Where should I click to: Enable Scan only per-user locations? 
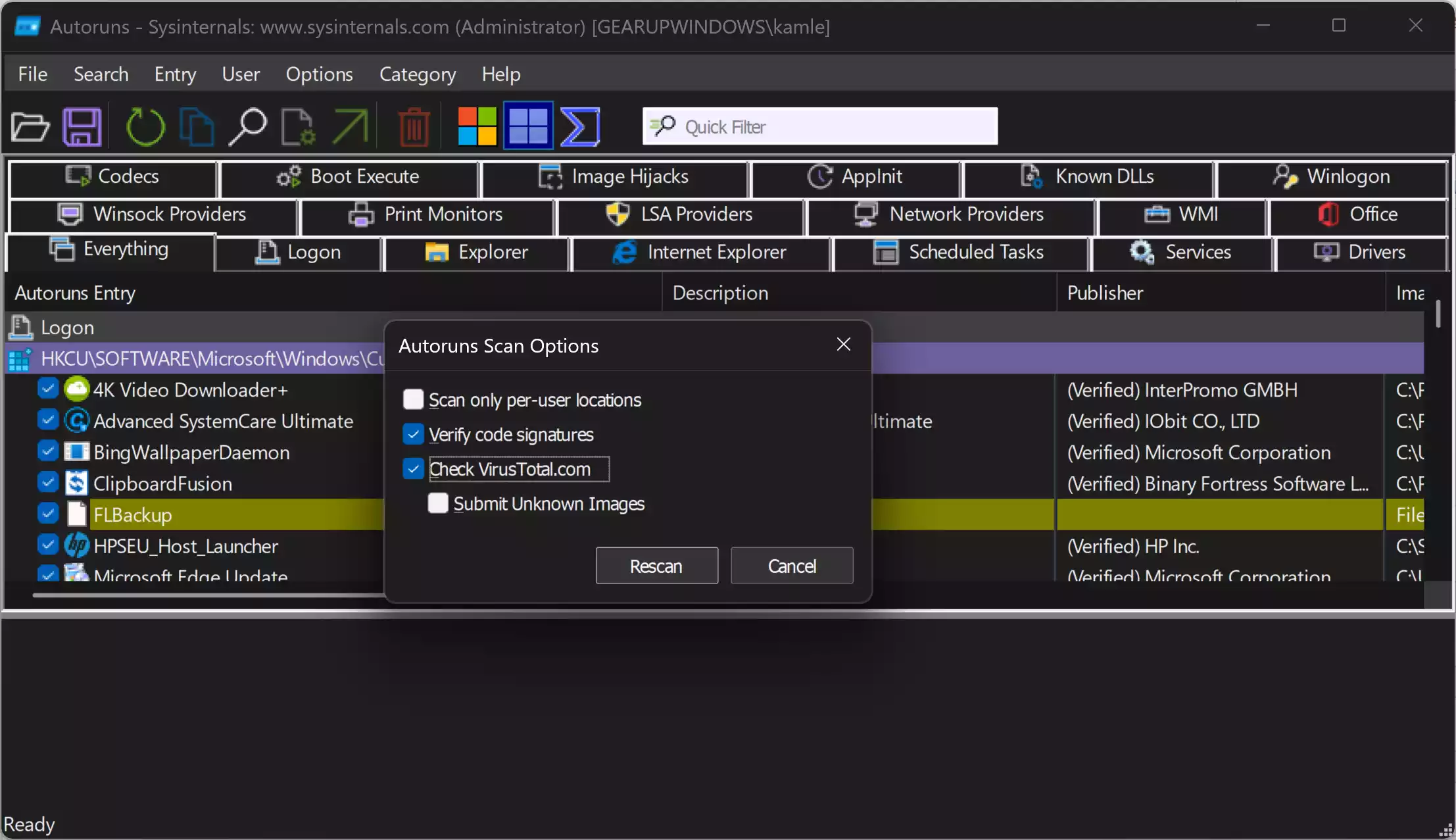click(413, 399)
